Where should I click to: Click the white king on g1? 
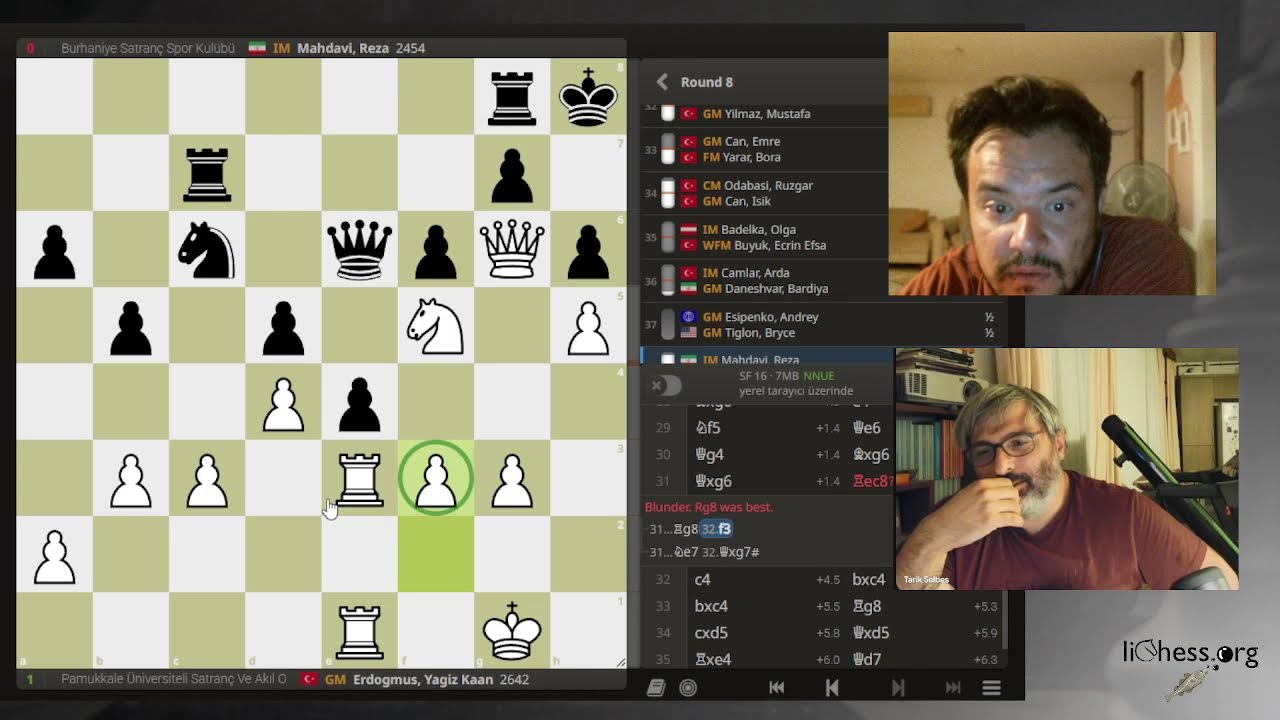point(512,630)
